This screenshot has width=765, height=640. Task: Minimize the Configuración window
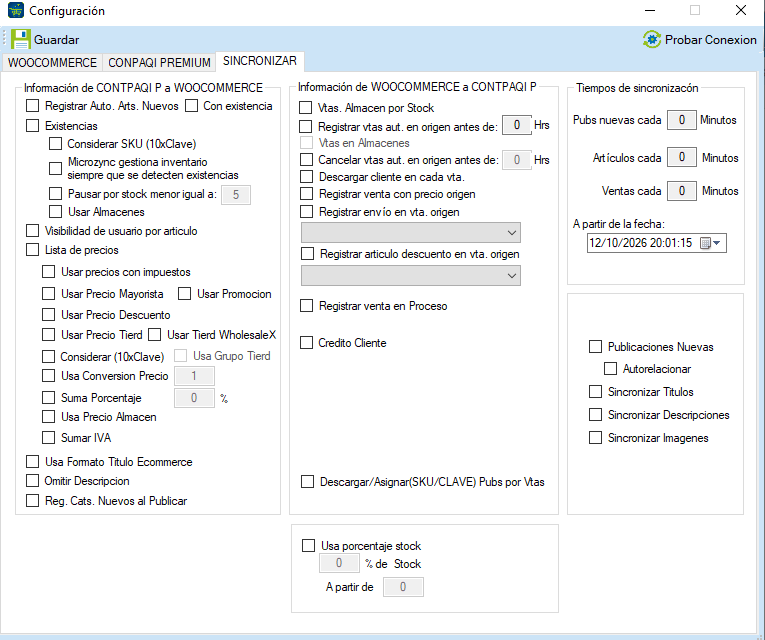[650, 10]
